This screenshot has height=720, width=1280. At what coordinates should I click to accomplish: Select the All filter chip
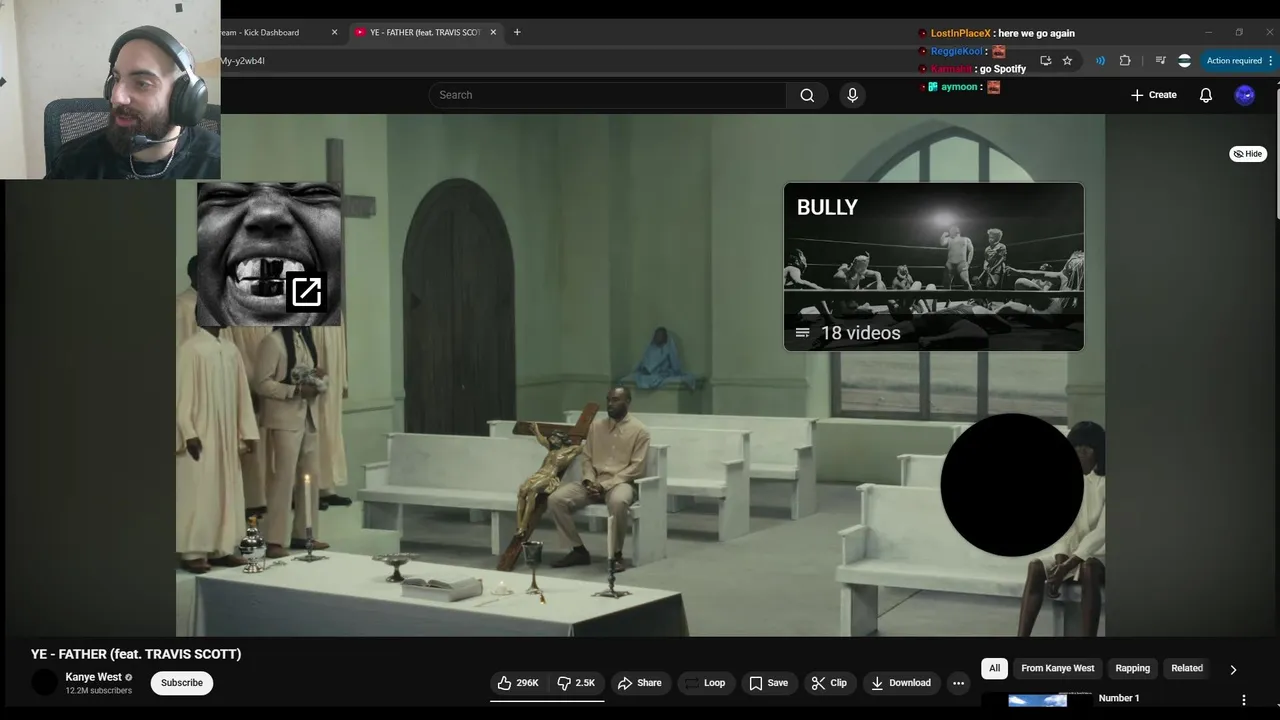point(994,668)
